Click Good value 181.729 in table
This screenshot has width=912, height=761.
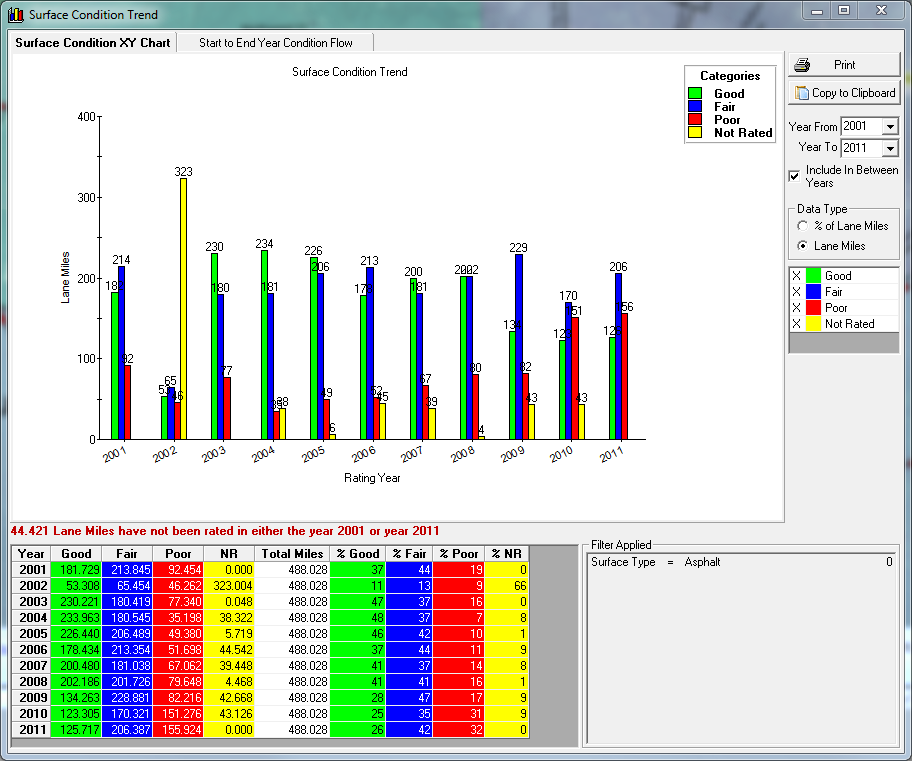point(76,570)
